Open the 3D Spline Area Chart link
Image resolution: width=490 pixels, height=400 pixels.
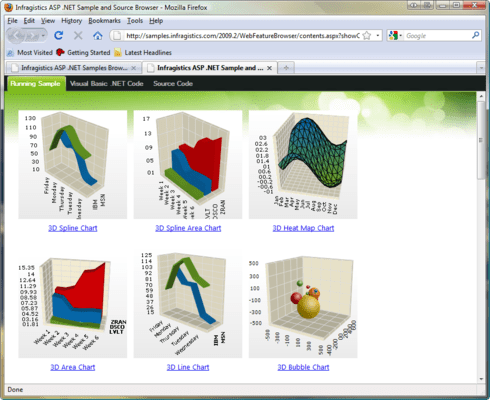188,228
